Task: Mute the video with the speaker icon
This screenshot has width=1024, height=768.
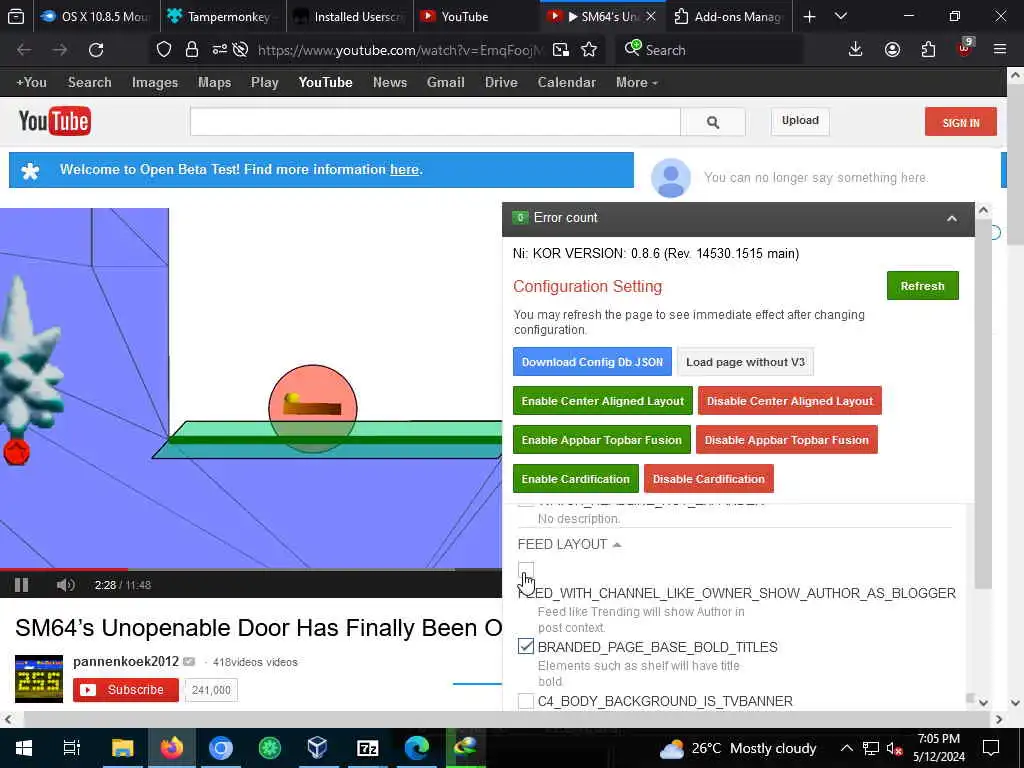Action: (x=65, y=585)
